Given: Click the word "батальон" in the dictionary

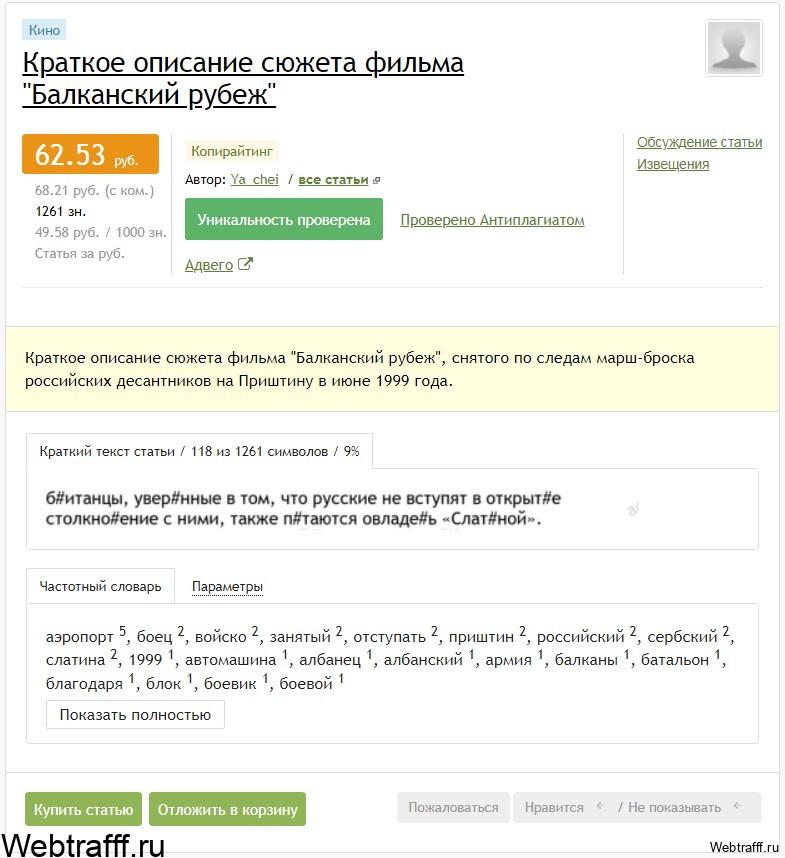Looking at the screenshot, I should 674,660.
